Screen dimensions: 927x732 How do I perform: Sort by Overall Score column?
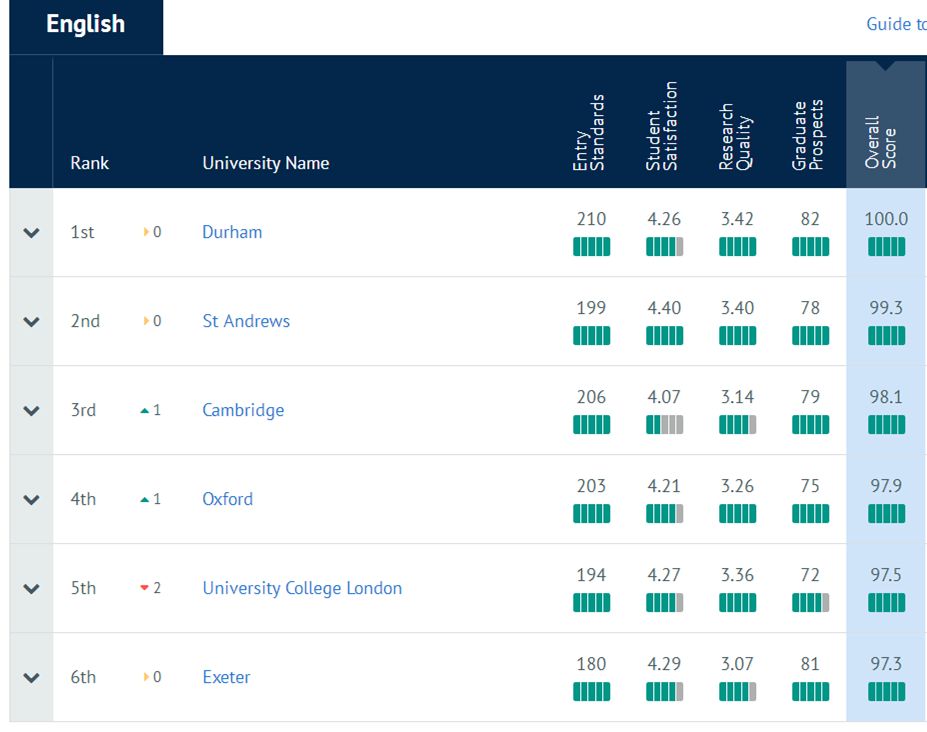pos(882,141)
